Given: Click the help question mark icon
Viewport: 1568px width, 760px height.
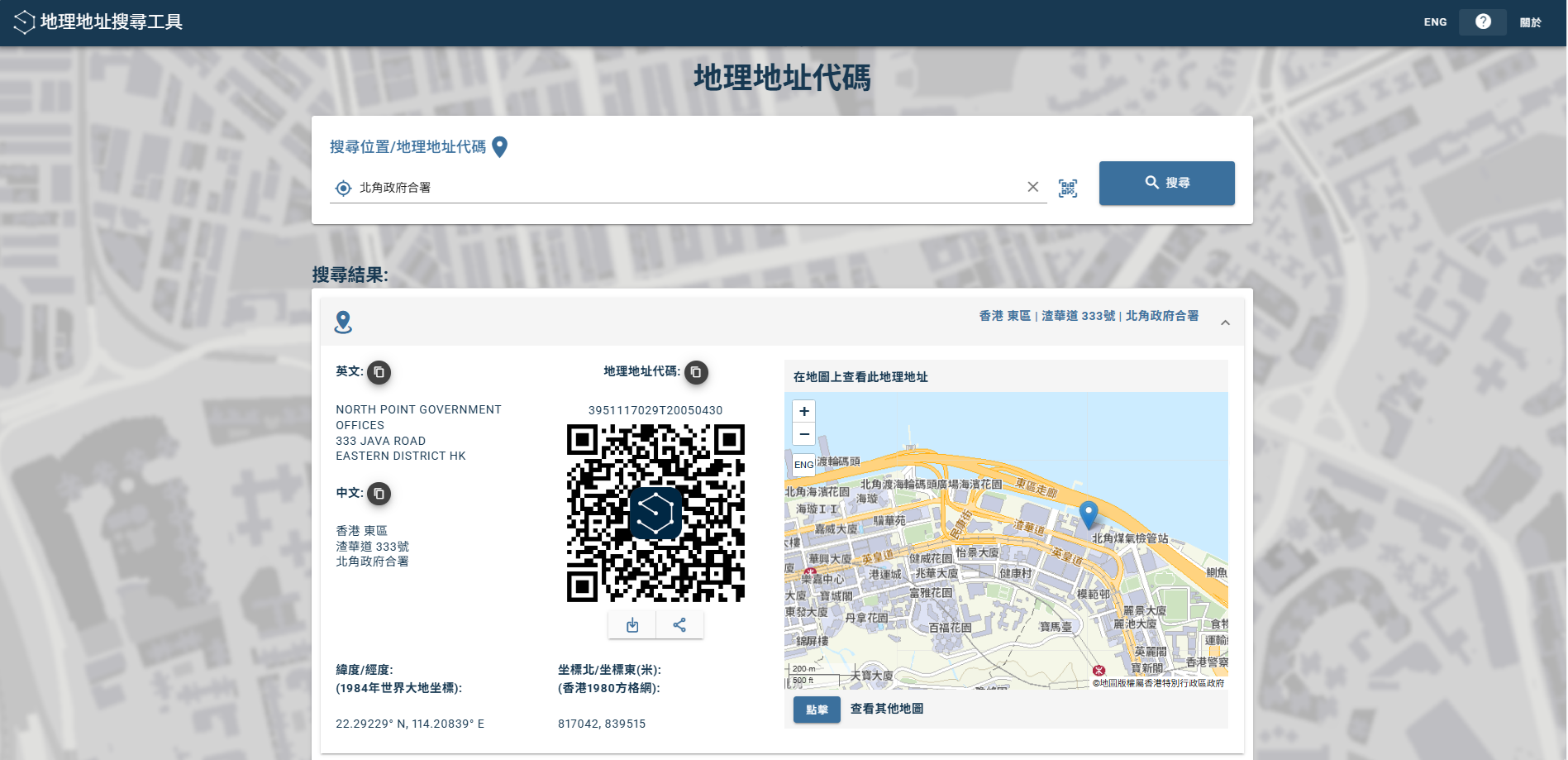Looking at the screenshot, I should (x=1483, y=22).
